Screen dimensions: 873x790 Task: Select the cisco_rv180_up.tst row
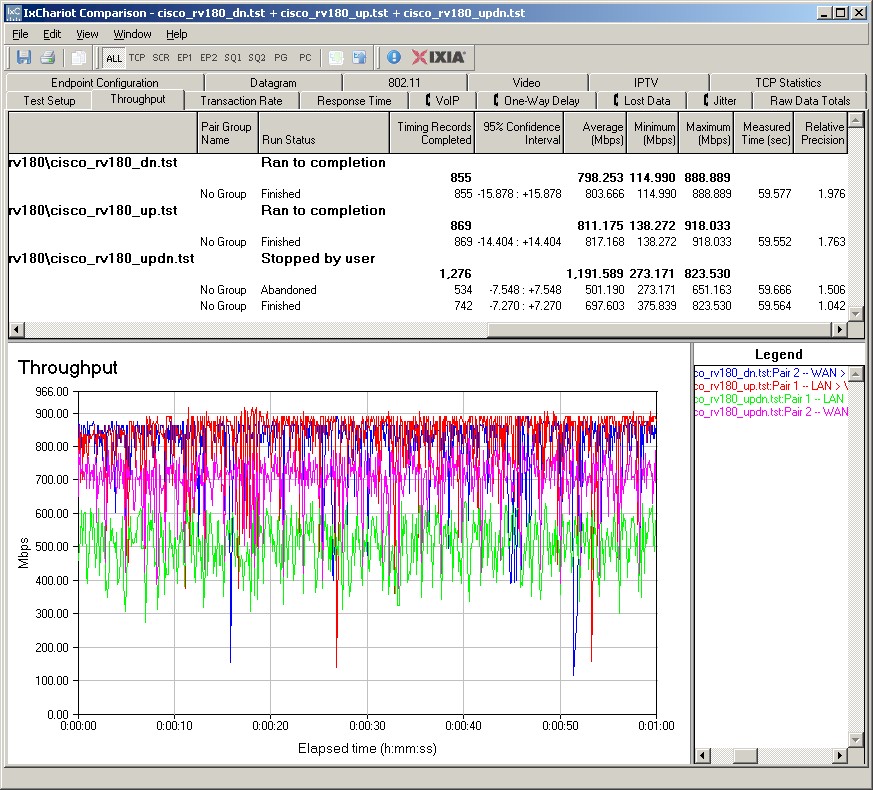pos(428,210)
